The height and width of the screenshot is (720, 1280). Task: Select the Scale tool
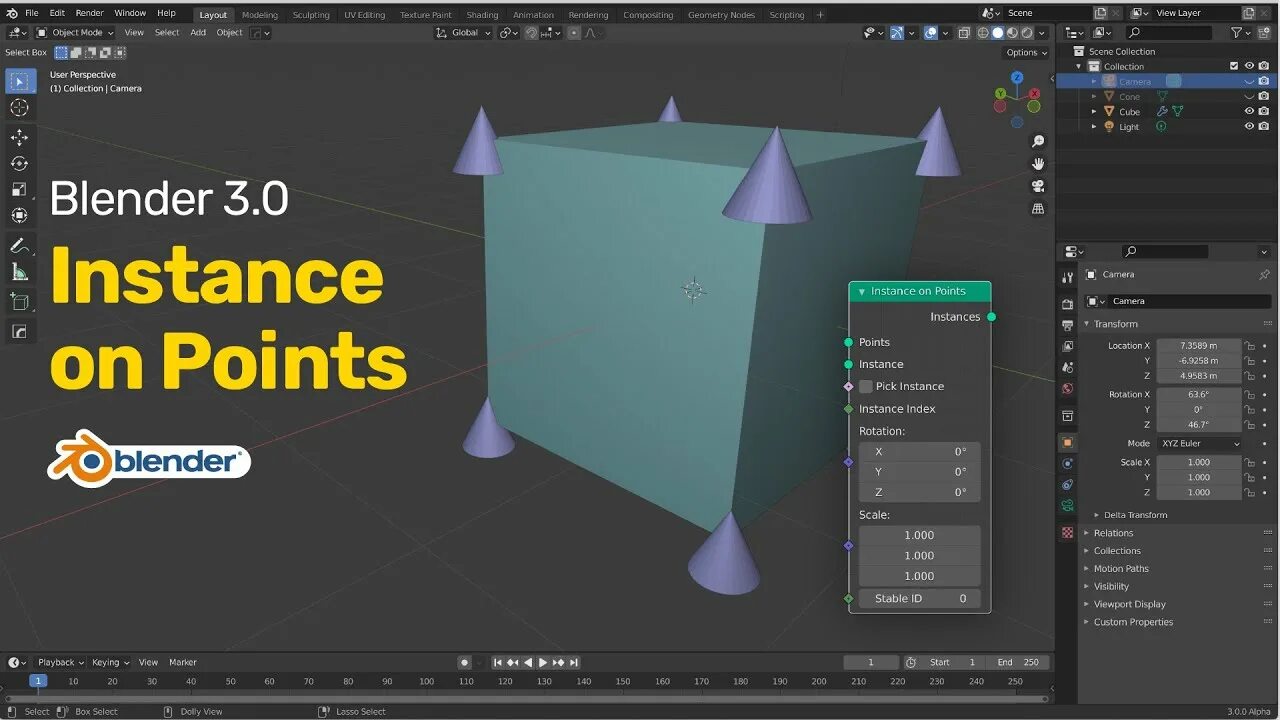20,189
